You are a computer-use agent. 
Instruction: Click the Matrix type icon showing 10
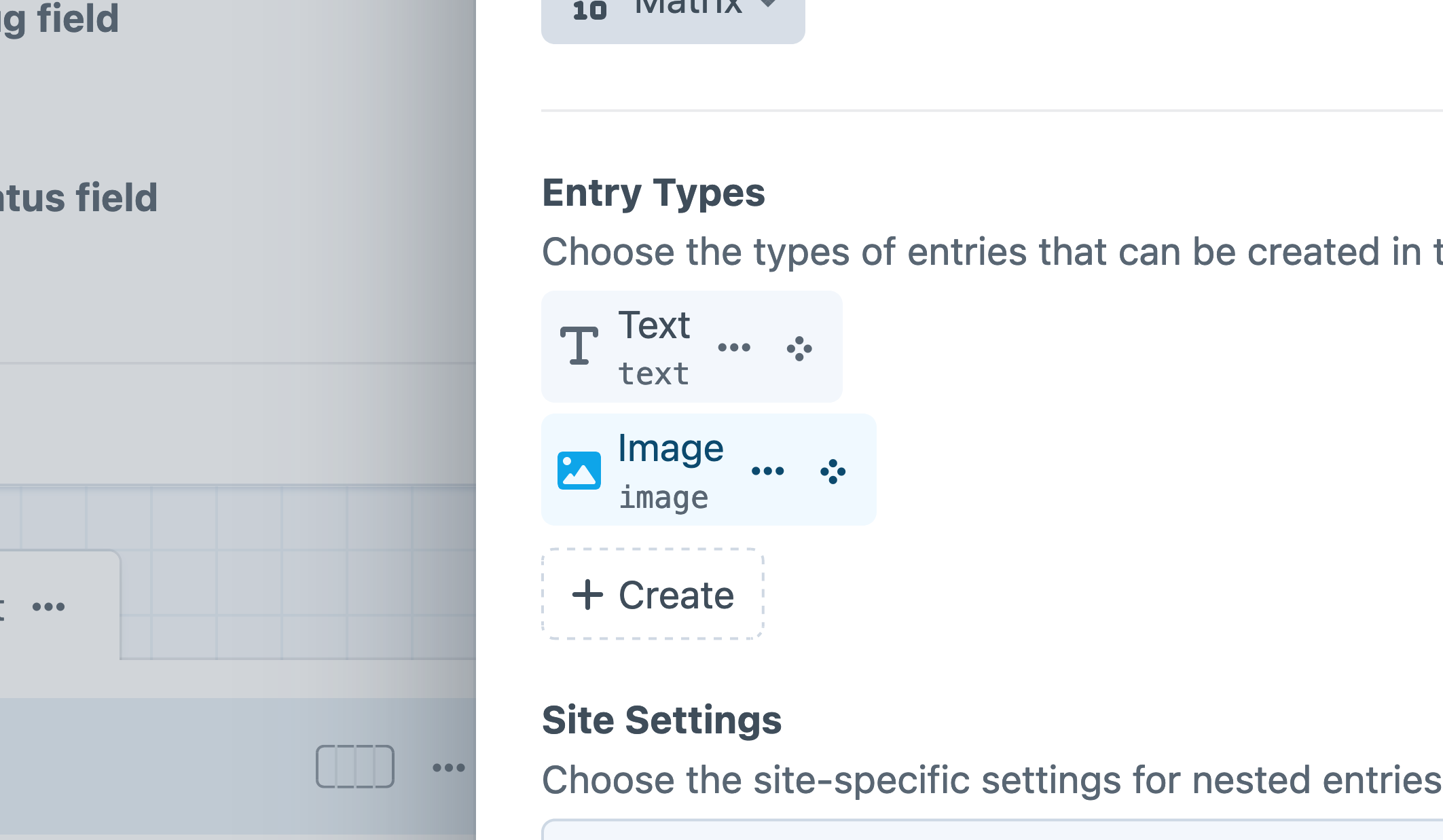(589, 10)
